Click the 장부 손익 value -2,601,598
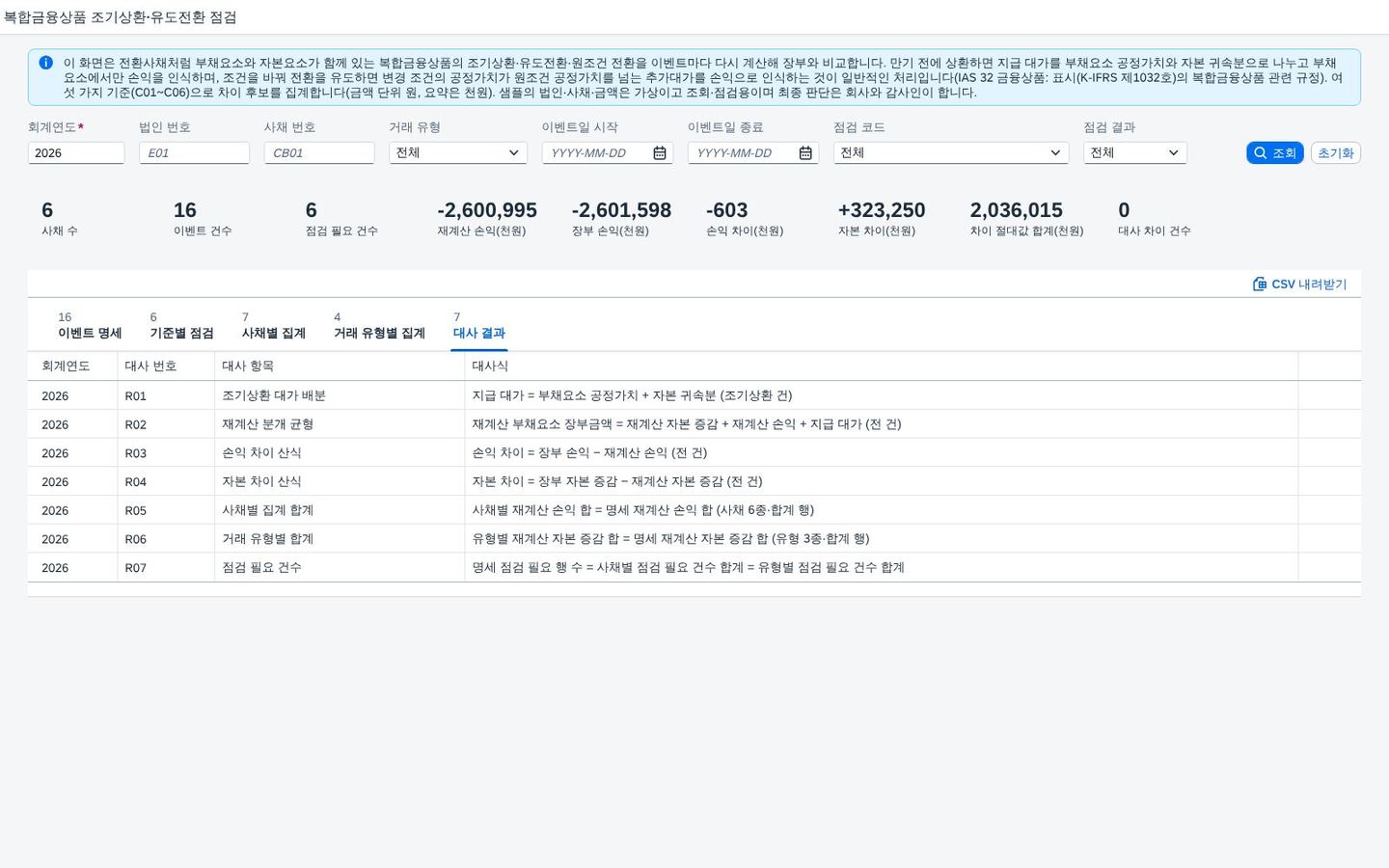 click(621, 210)
